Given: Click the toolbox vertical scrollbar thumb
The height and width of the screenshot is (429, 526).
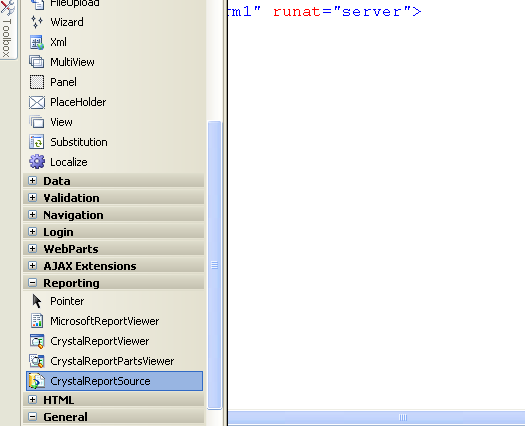Looking at the screenshot, I should click(214, 265).
